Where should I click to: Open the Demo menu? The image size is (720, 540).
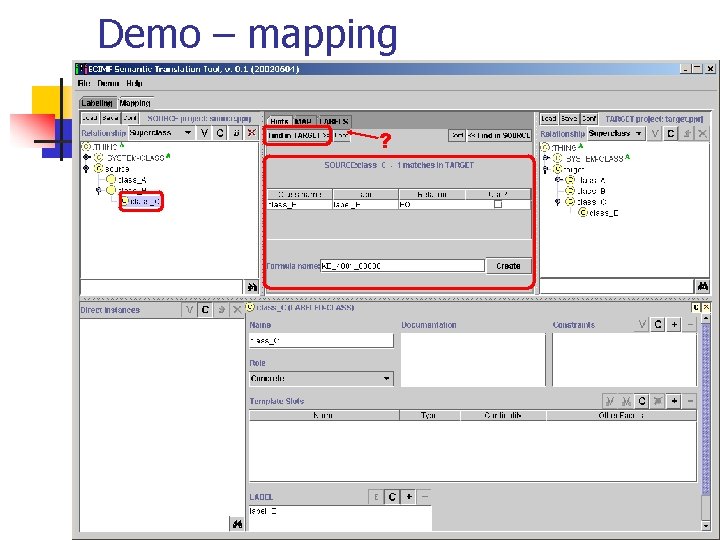click(x=108, y=83)
